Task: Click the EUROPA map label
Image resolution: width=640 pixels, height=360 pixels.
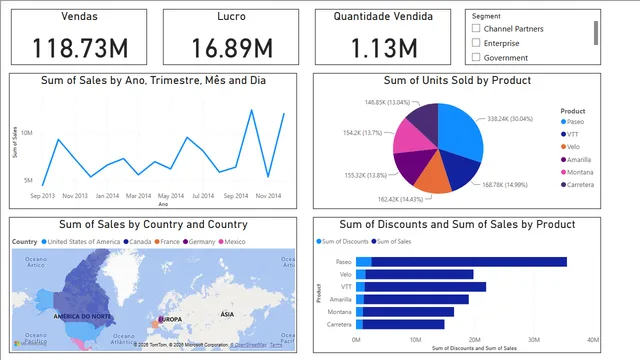Action: [170, 320]
